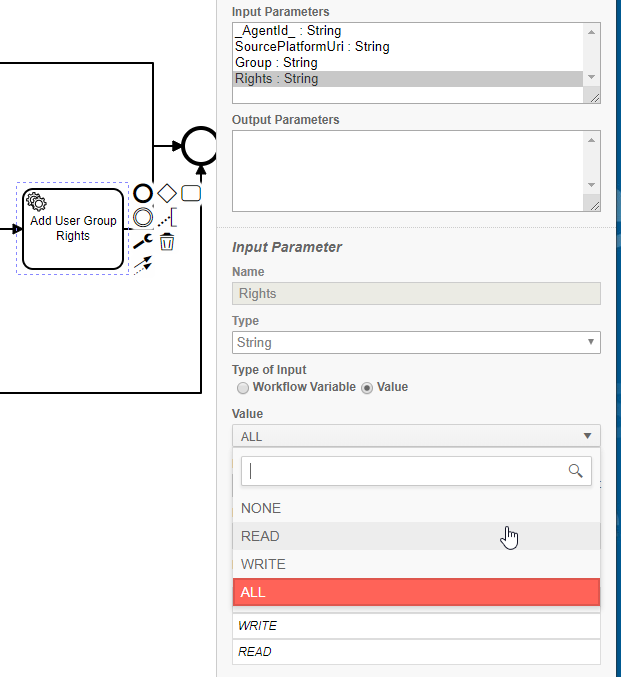Append a gateway diamond to the task
The height and width of the screenshot is (677, 621).
tap(167, 193)
